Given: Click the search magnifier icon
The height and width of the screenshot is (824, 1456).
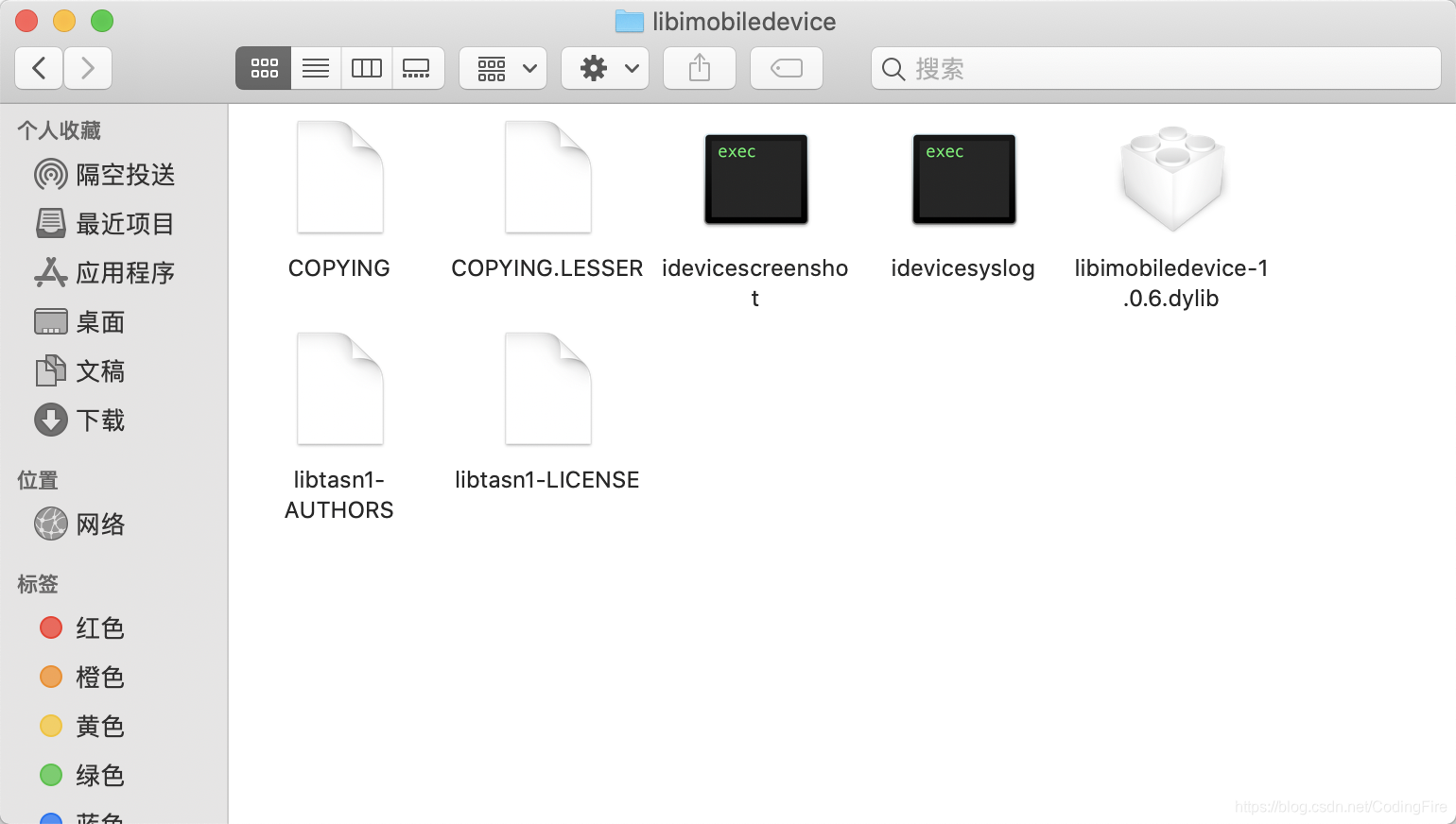Looking at the screenshot, I should [x=893, y=69].
